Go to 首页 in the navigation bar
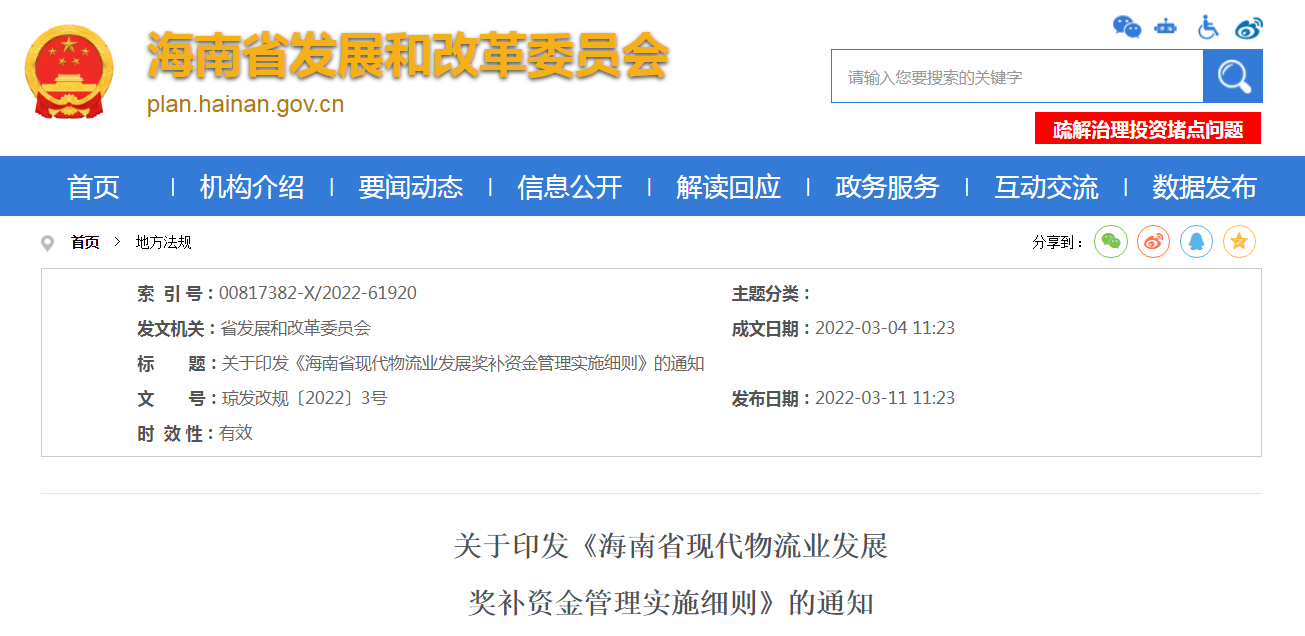The image size is (1305, 636). point(93,187)
